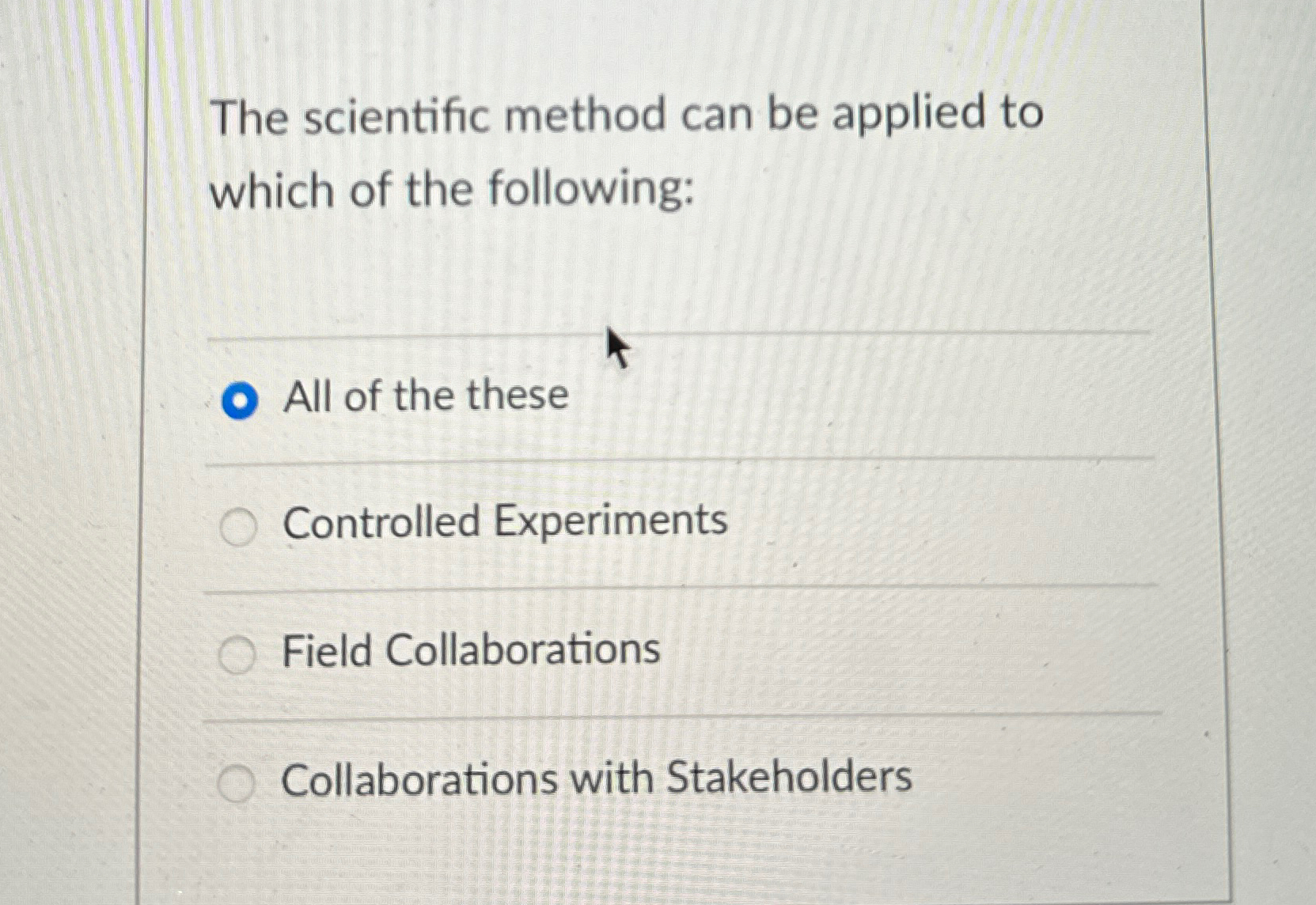Select the "Collaborations with Stakeholders" radio button

click(238, 783)
